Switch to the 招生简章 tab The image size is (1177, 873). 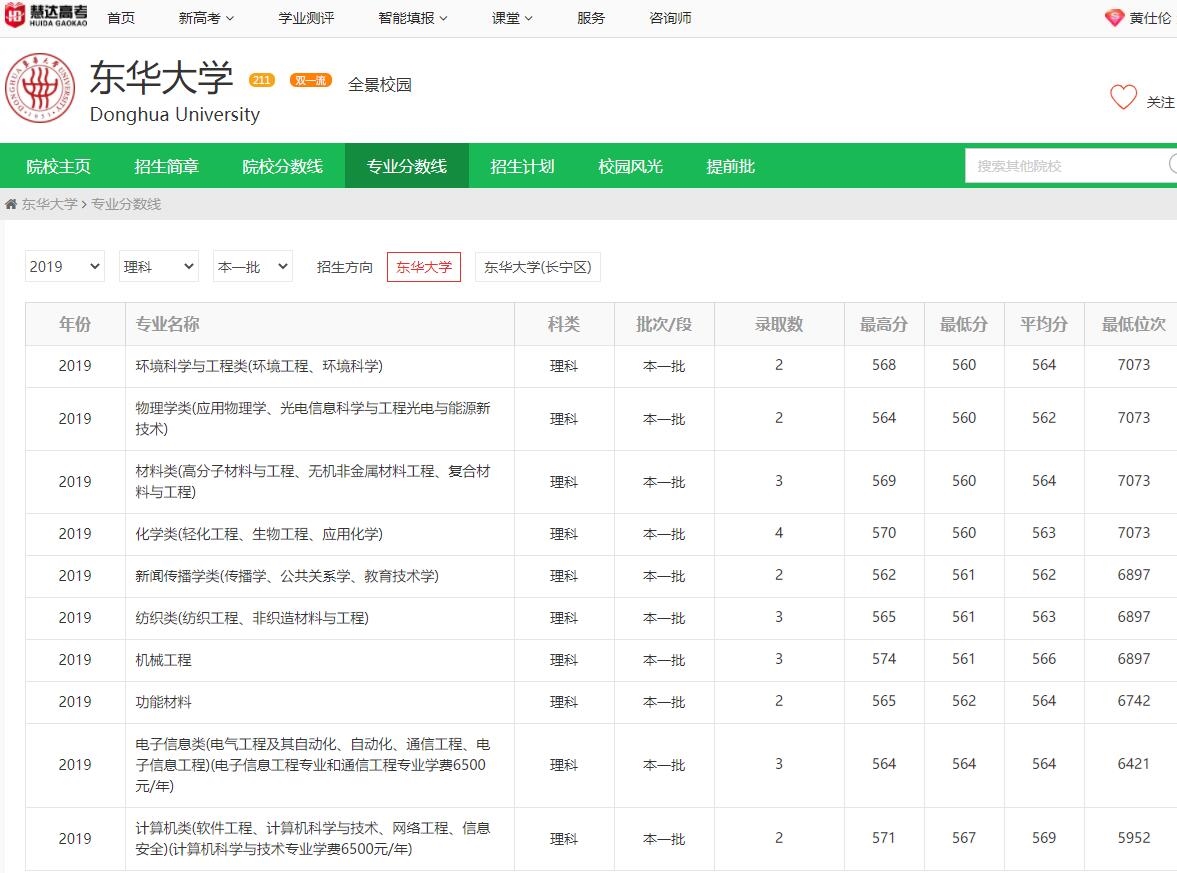pyautogui.click(x=167, y=166)
